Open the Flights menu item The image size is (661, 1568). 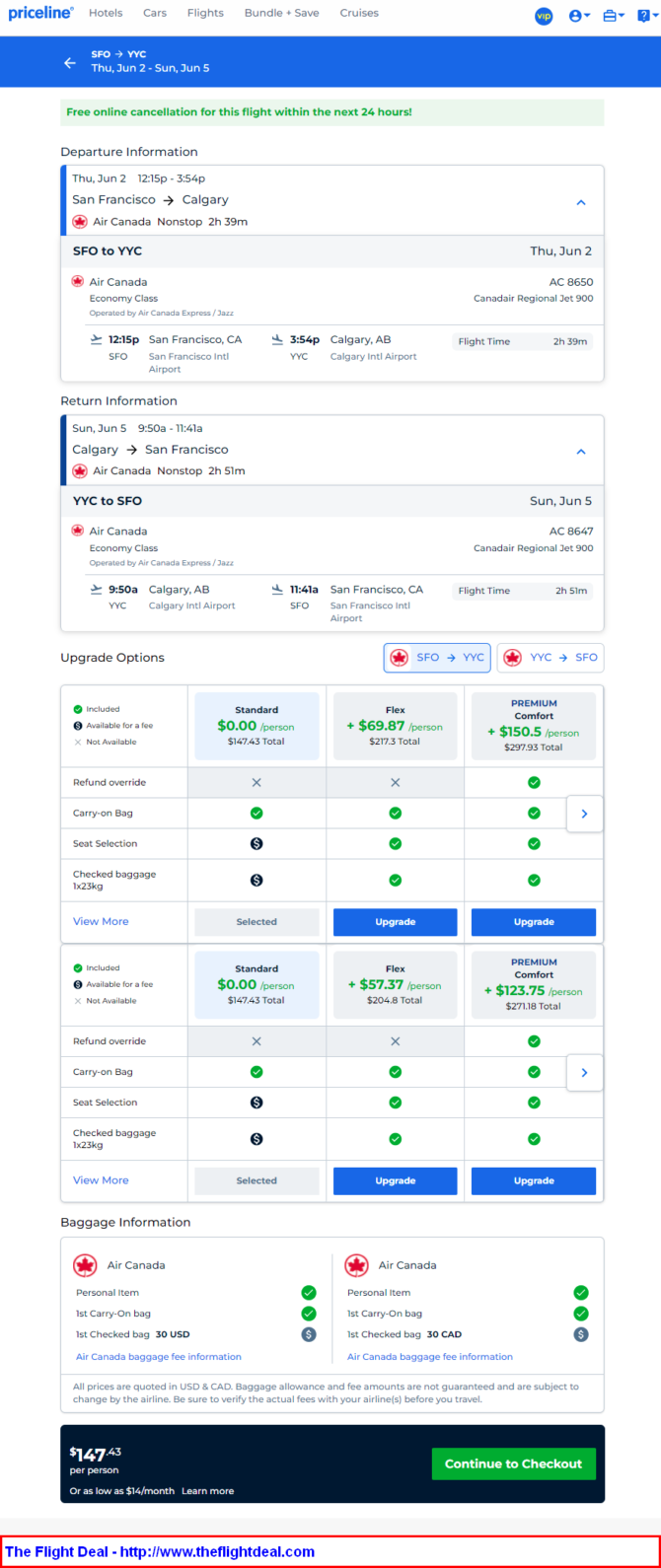pyautogui.click(x=205, y=14)
